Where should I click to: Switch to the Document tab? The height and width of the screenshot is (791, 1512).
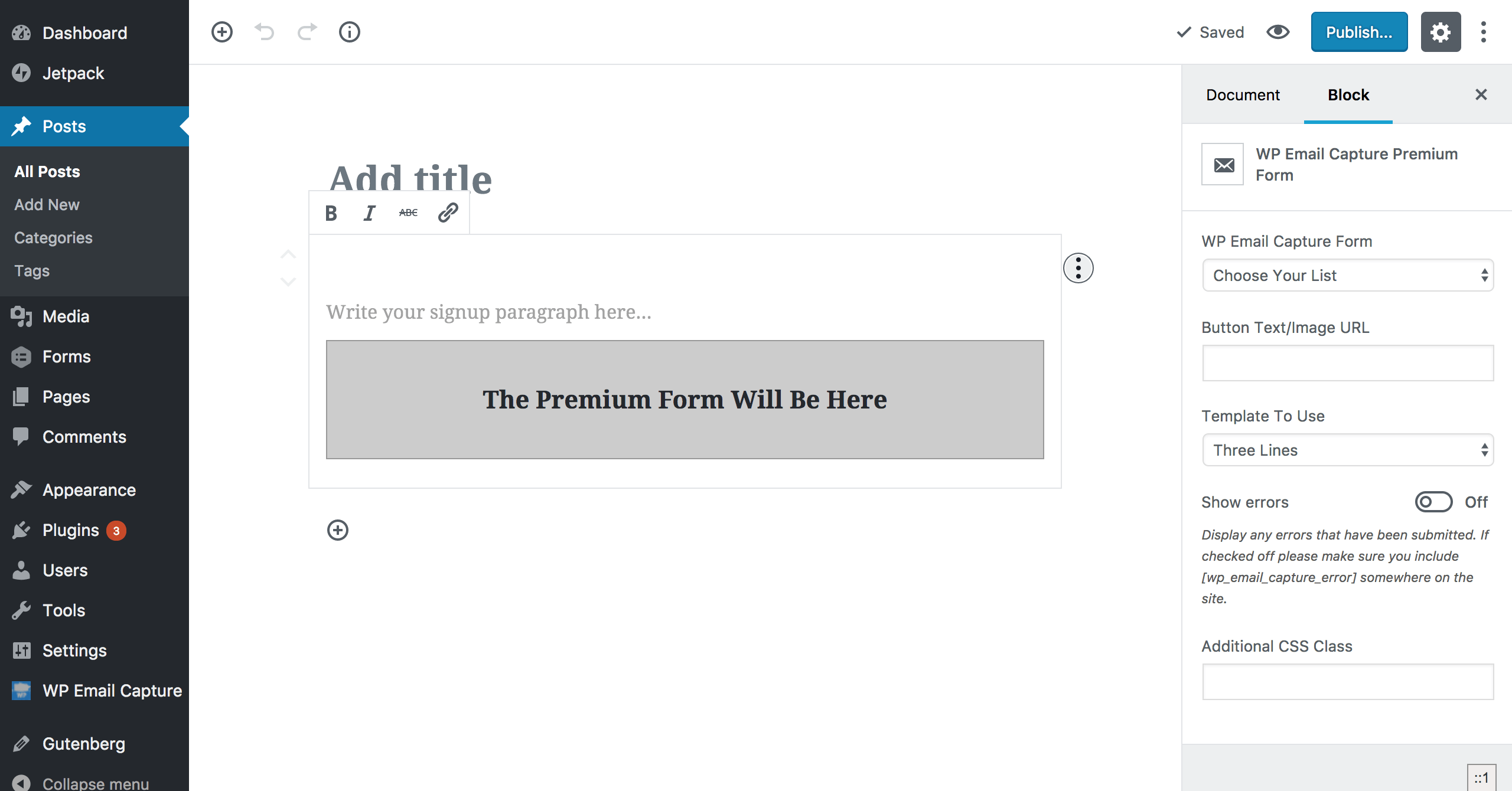[x=1243, y=94]
